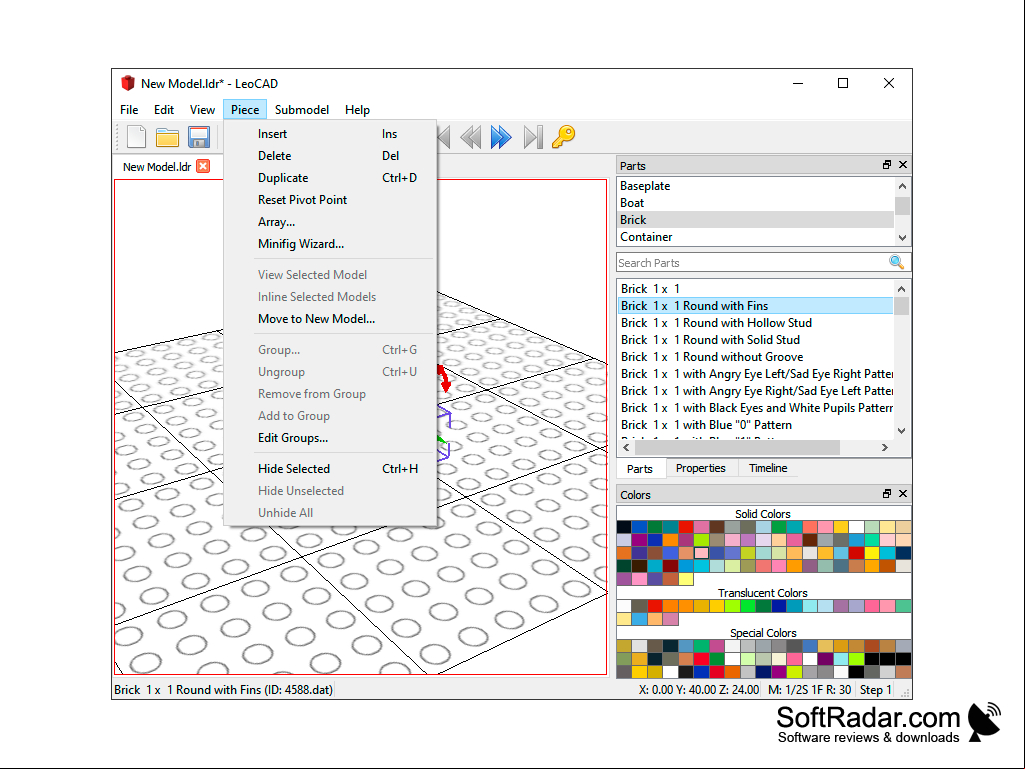Go to the next step with blue double arrows
Image resolution: width=1025 pixels, height=769 pixels.
tap(501, 137)
